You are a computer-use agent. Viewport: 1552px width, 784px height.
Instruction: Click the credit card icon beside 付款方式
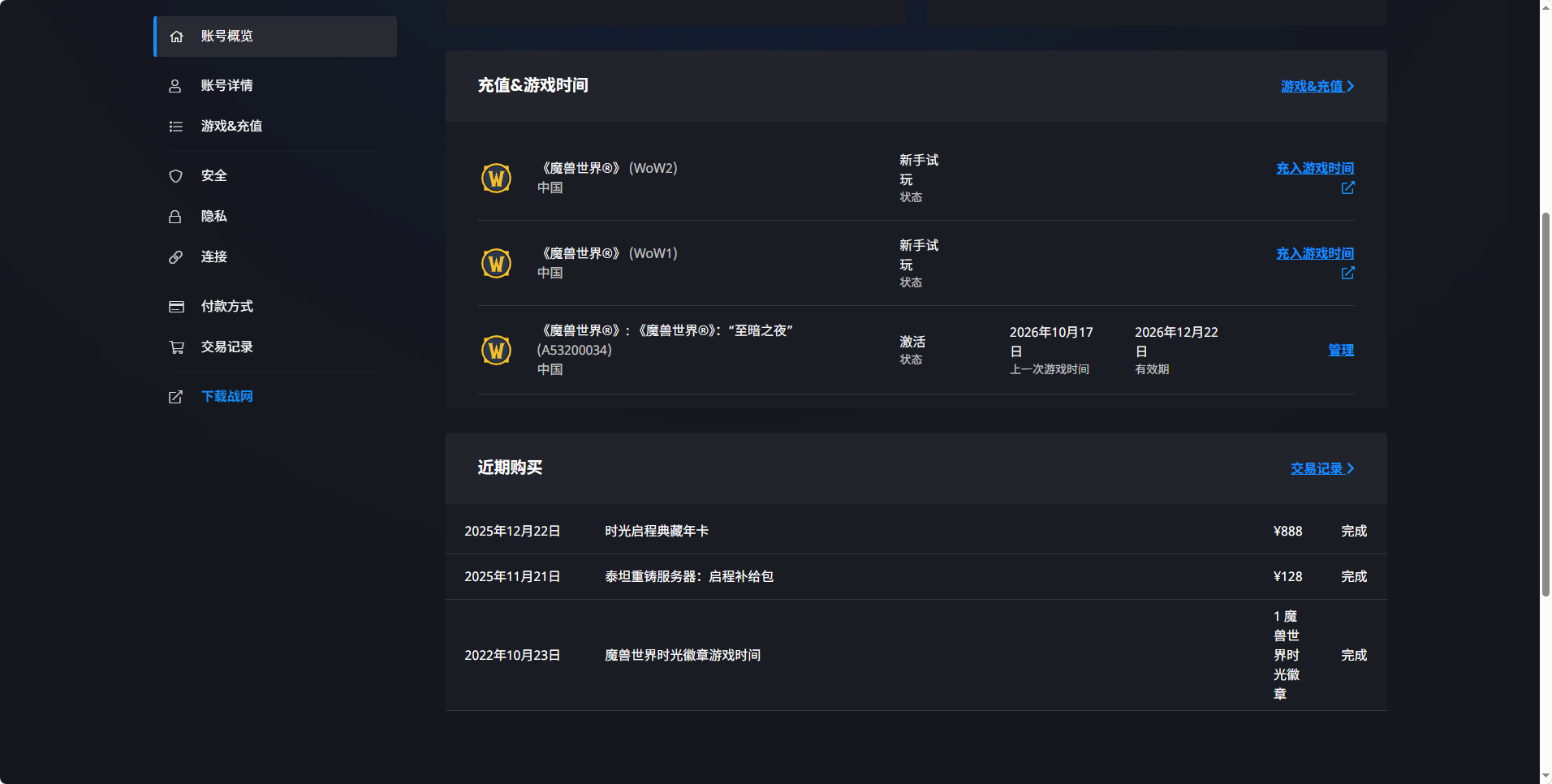(x=176, y=307)
